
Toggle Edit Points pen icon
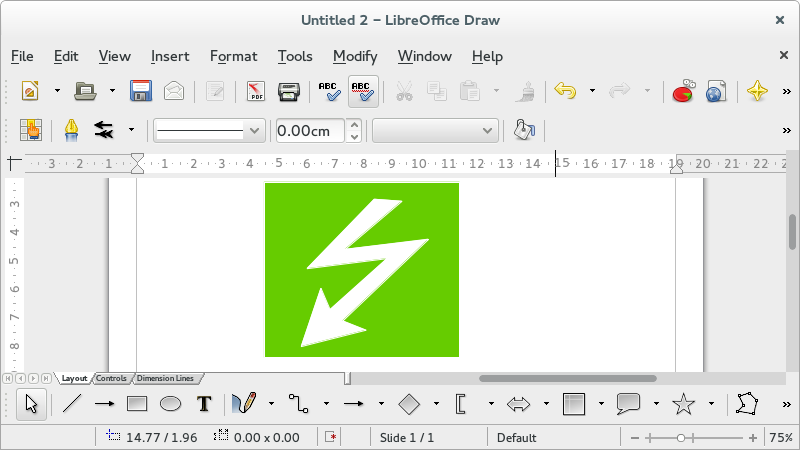pyautogui.click(x=71, y=130)
